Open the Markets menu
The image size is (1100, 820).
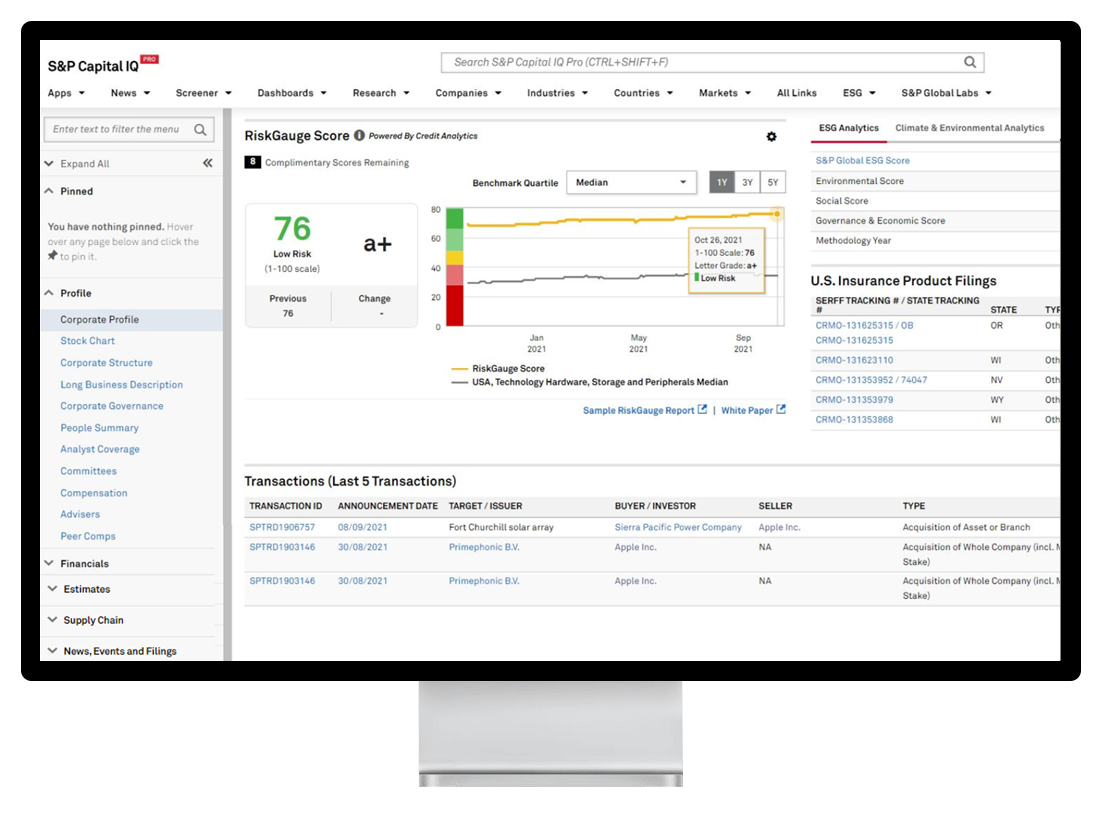[725, 93]
